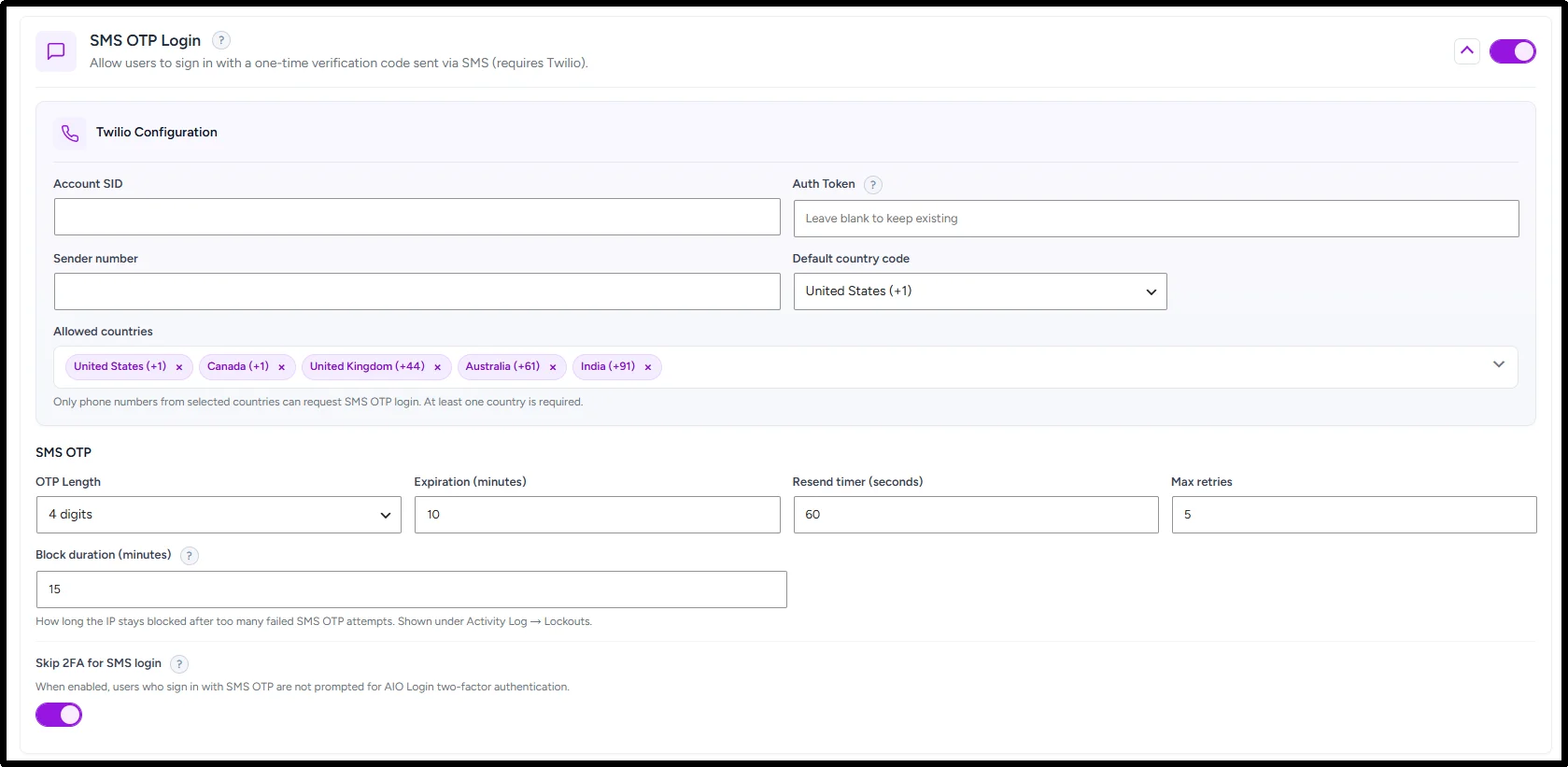Open the Default country code dropdown
Image resolution: width=1568 pixels, height=767 pixels.
tap(980, 291)
